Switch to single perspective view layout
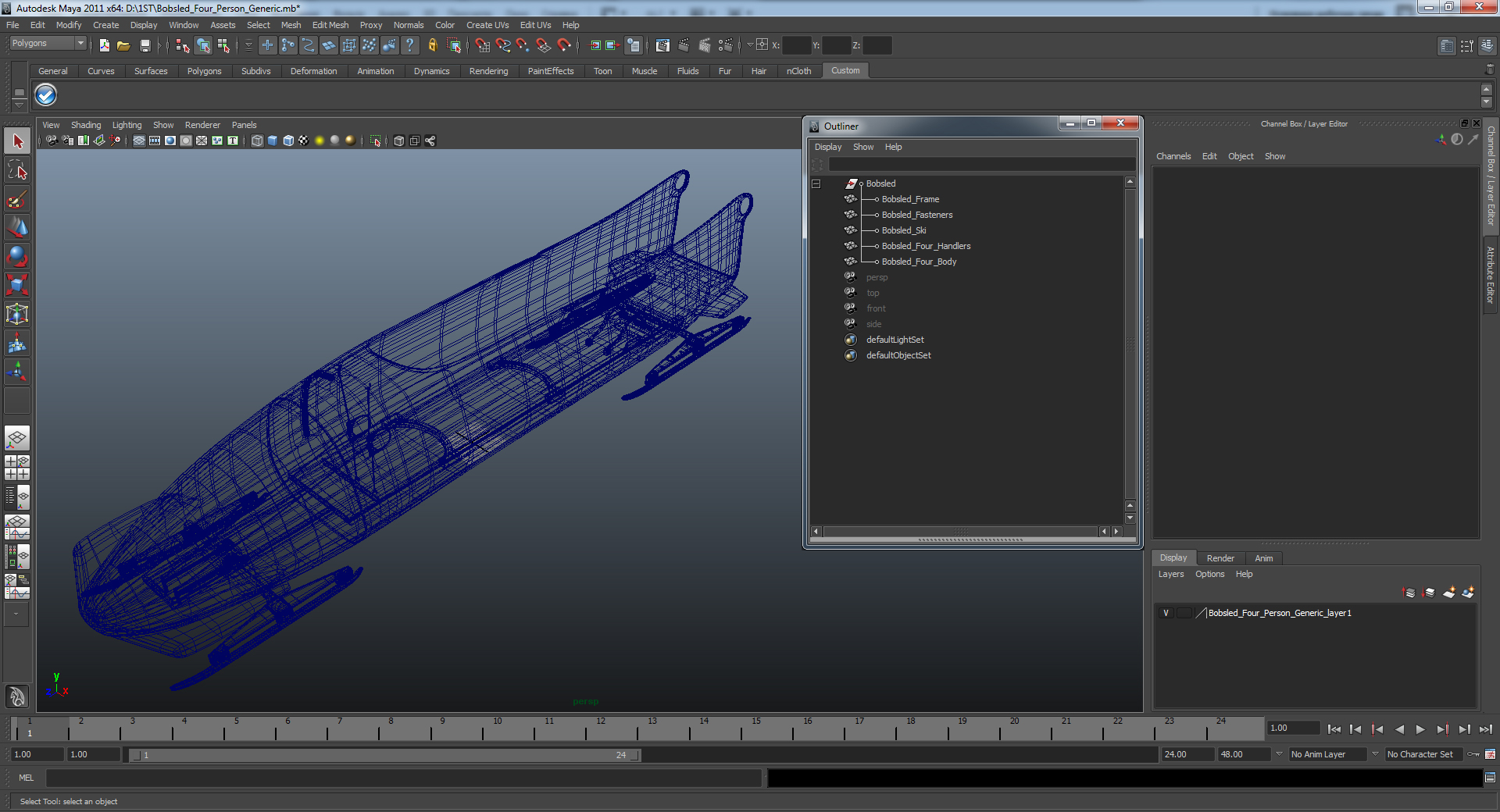Screen dimensions: 1500x812 point(17,438)
